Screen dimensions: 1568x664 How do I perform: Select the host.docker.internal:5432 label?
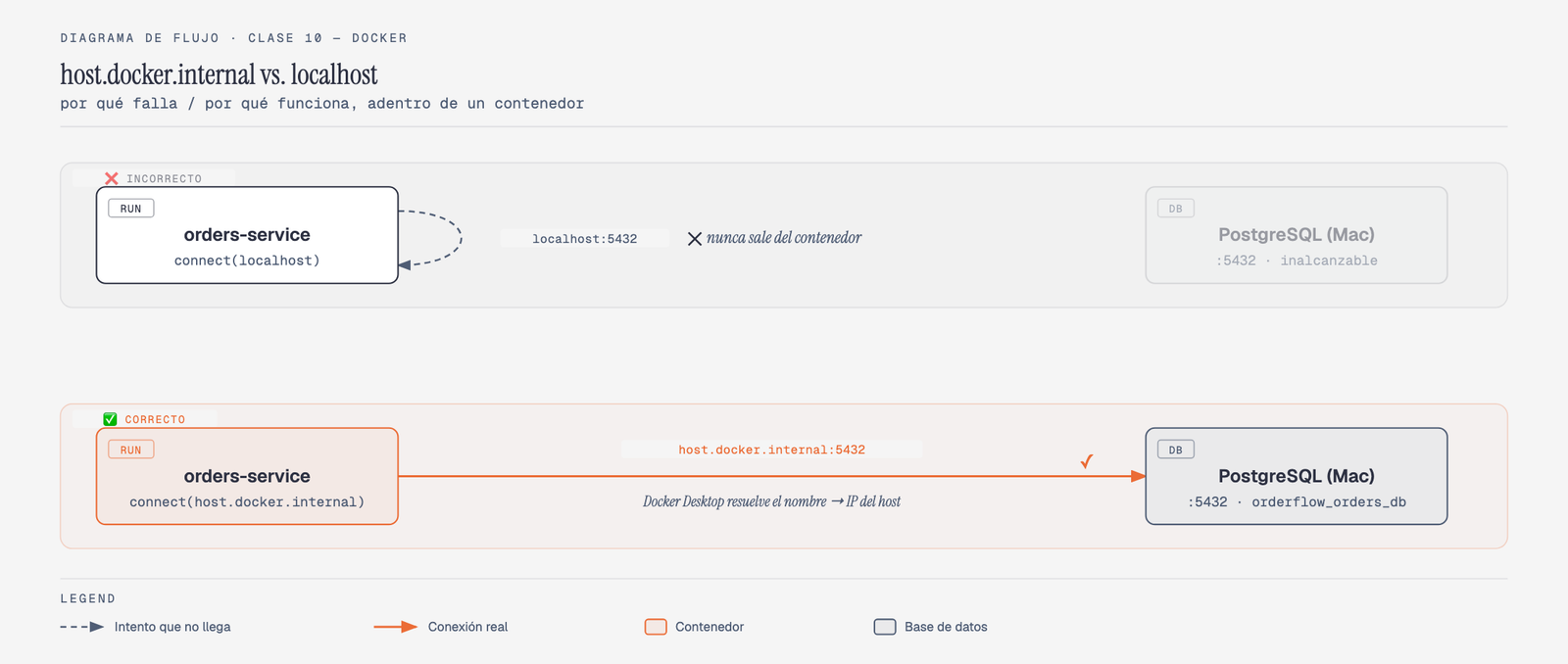click(772, 450)
